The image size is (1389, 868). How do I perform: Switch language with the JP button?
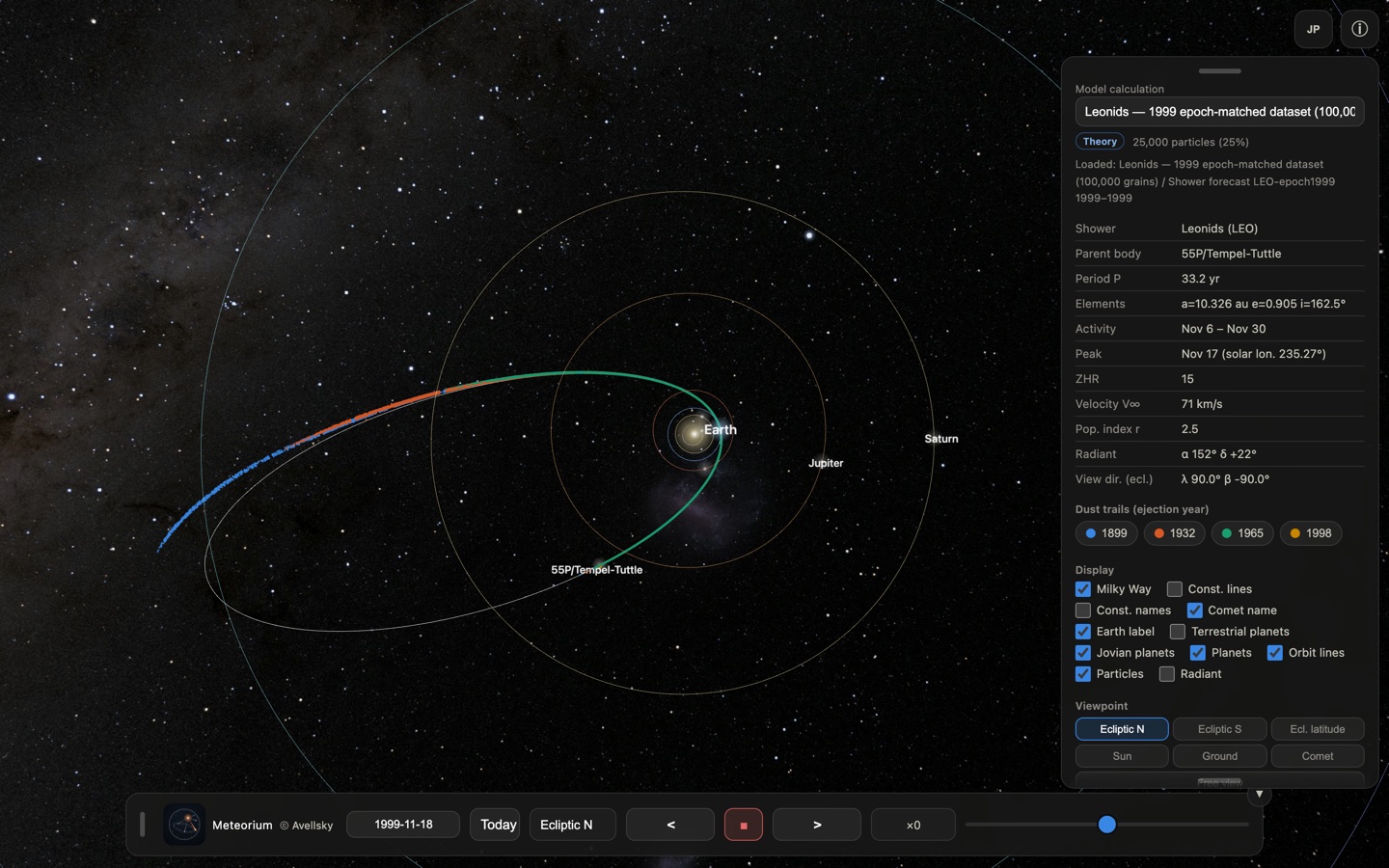pyautogui.click(x=1313, y=29)
